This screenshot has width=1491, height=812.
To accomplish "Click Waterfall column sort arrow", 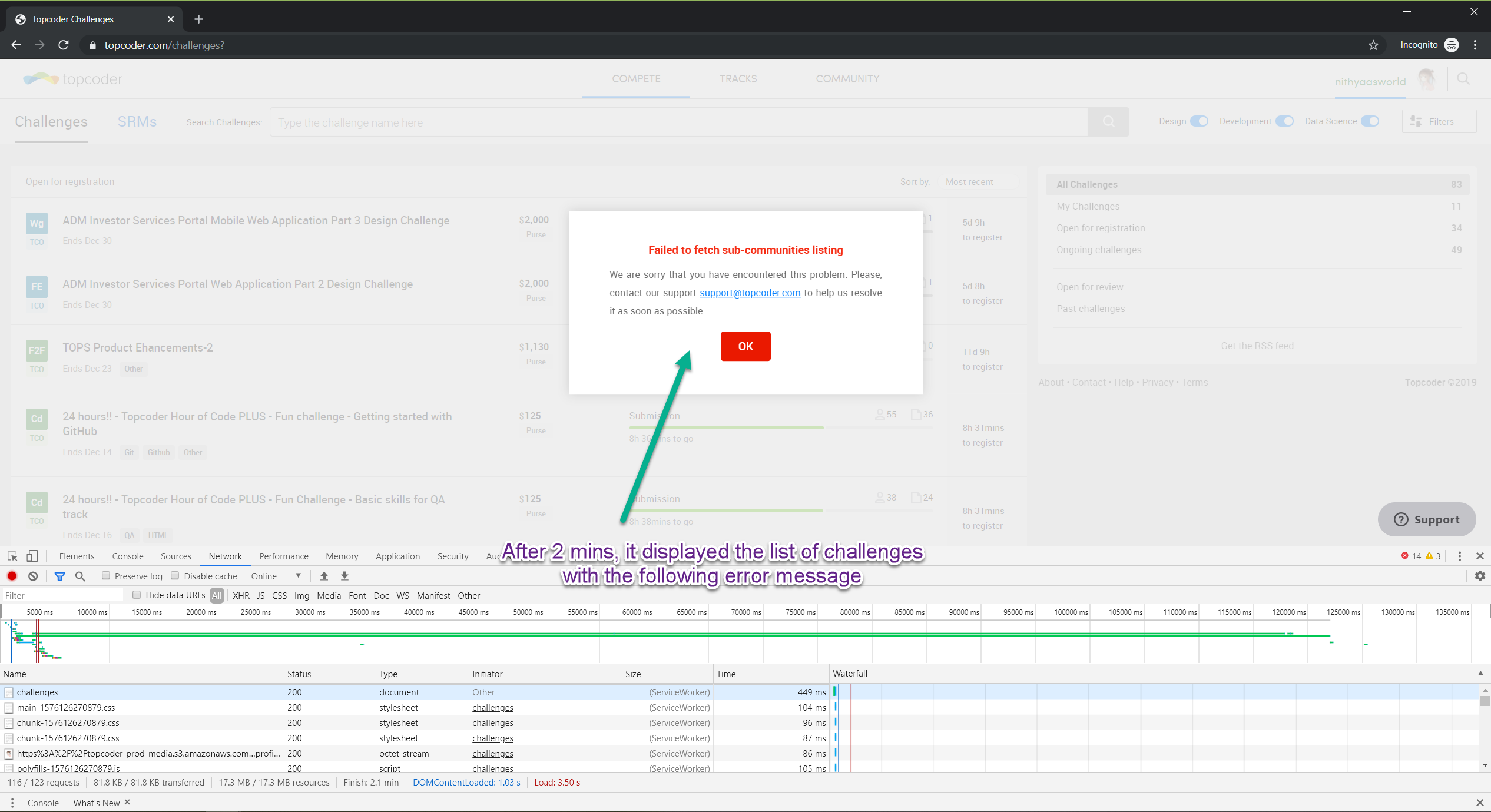I will tap(1480, 673).
